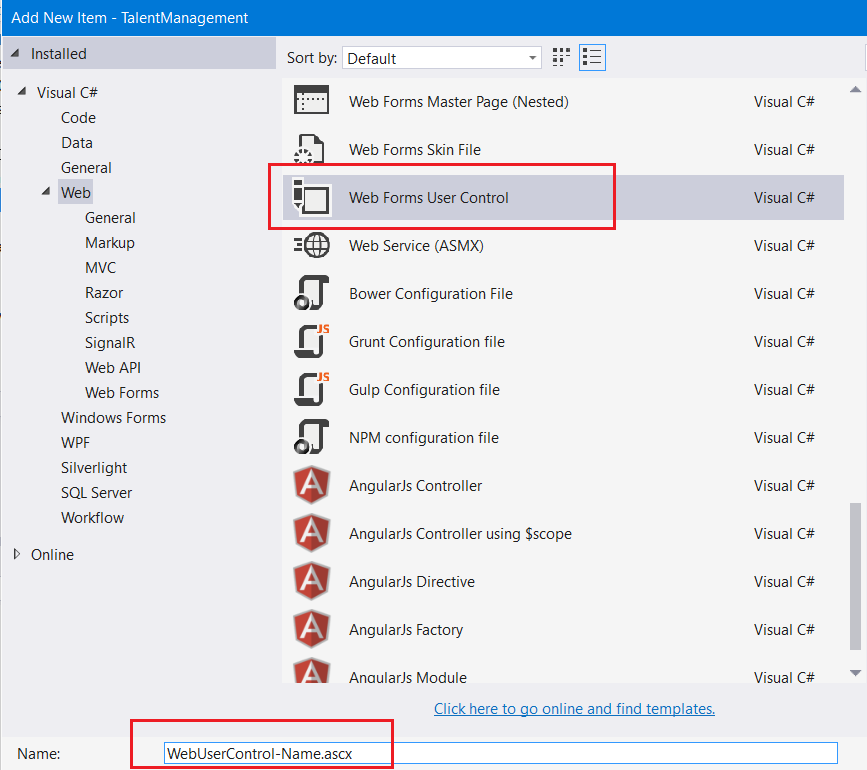Click the AngularJs Controller icon
Viewport: 867px width, 770px height.
coord(311,486)
